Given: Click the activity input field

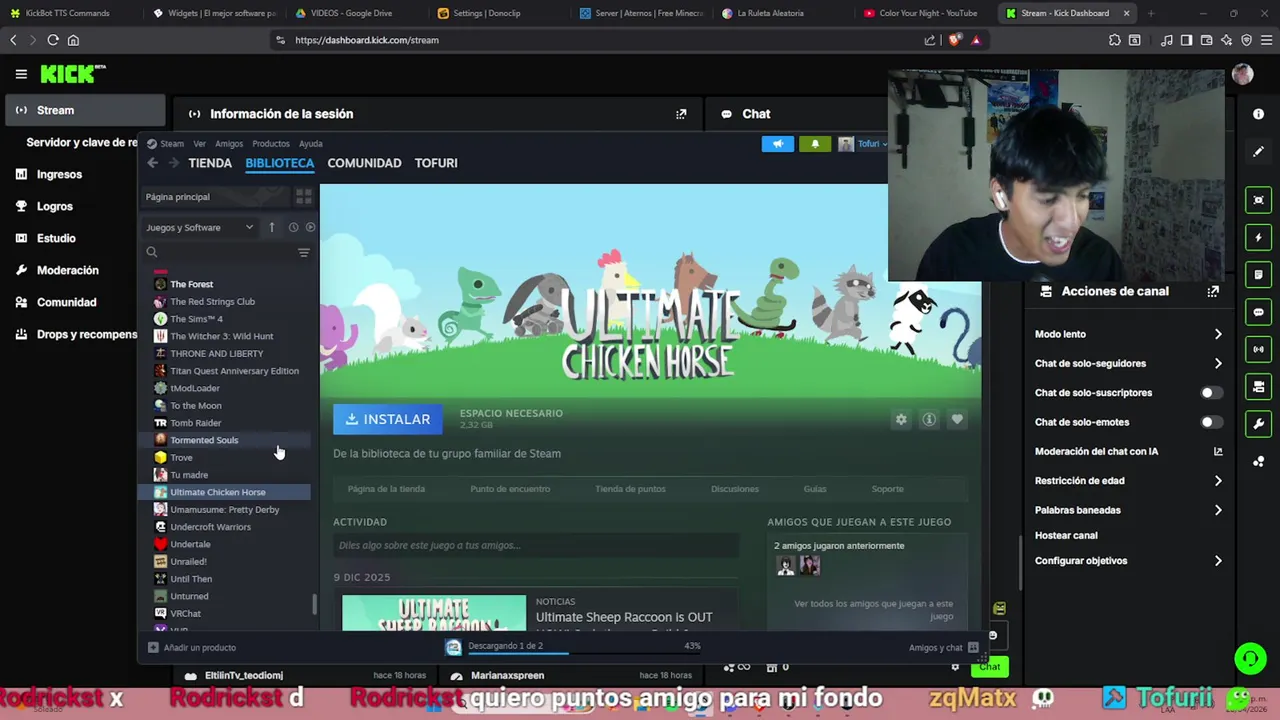Looking at the screenshot, I should 536,545.
